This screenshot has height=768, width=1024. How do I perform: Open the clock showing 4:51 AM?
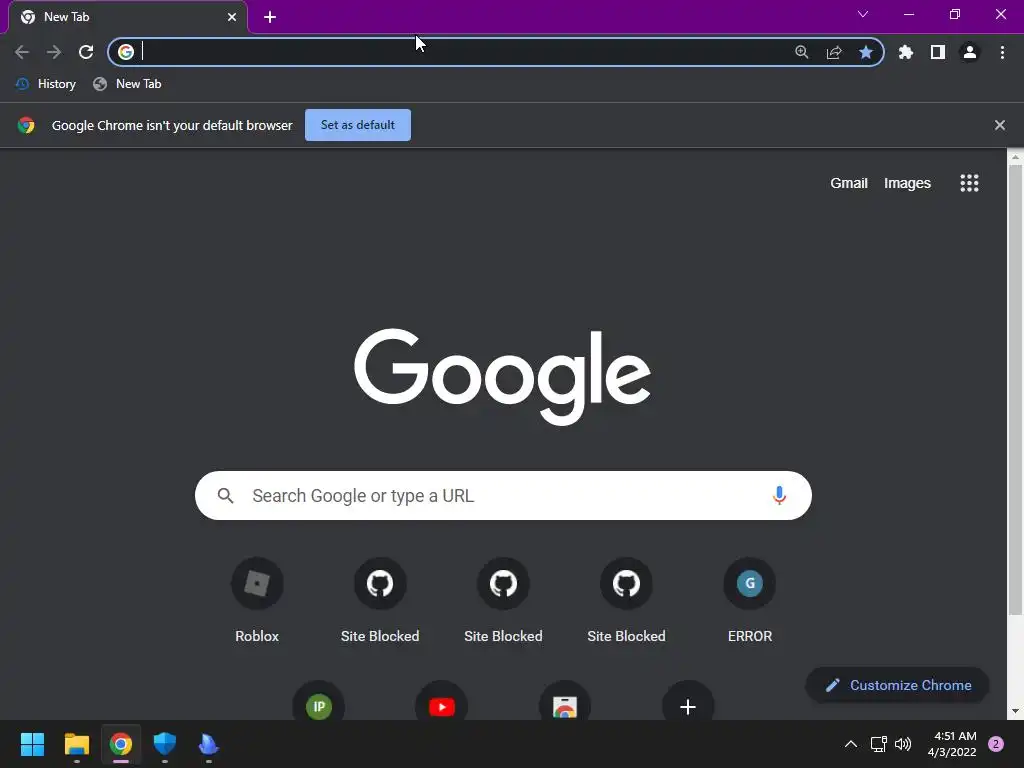point(952,744)
